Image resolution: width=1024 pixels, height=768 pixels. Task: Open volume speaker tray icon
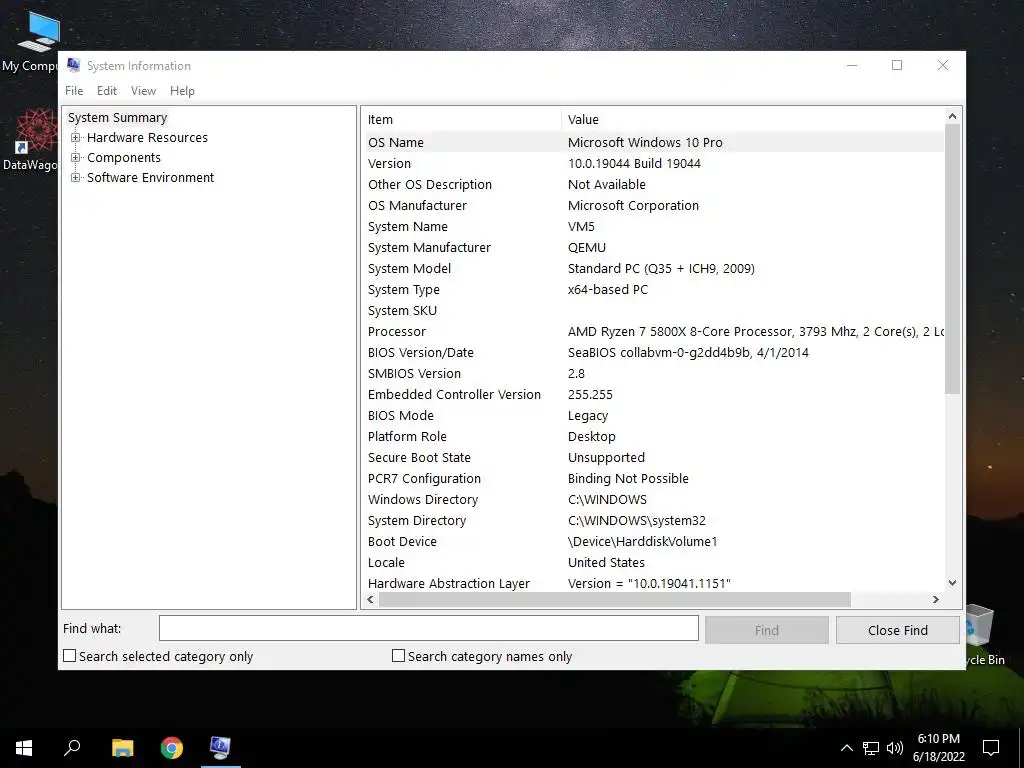(895, 748)
